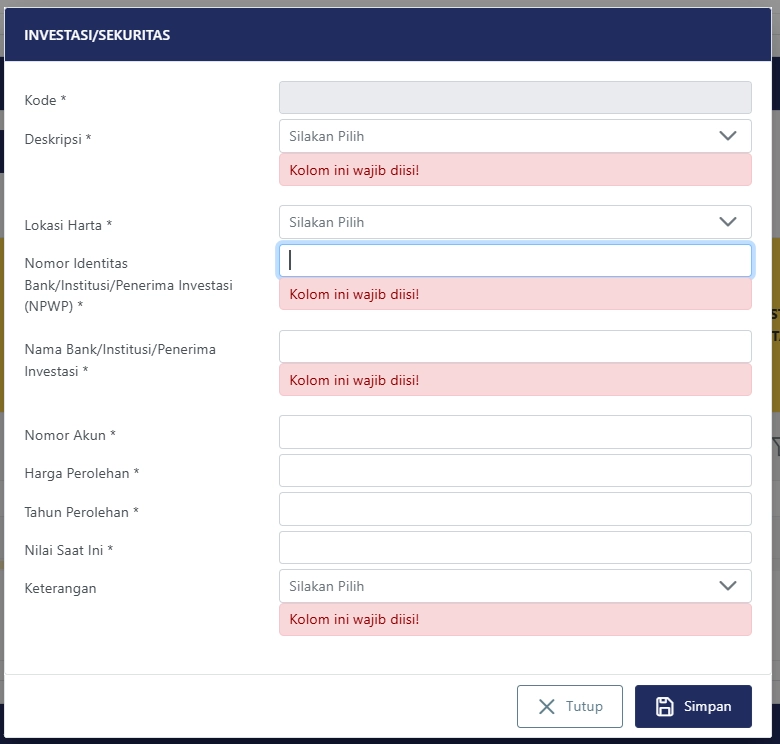
Task: Save the form with the Simpan button
Action: (x=693, y=706)
